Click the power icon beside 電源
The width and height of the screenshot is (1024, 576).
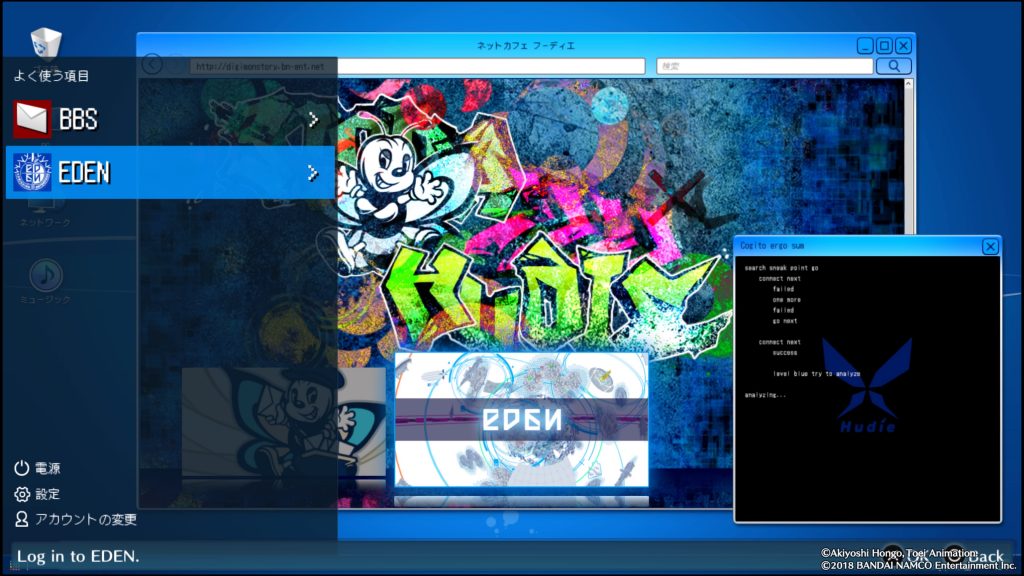pyautogui.click(x=21, y=468)
